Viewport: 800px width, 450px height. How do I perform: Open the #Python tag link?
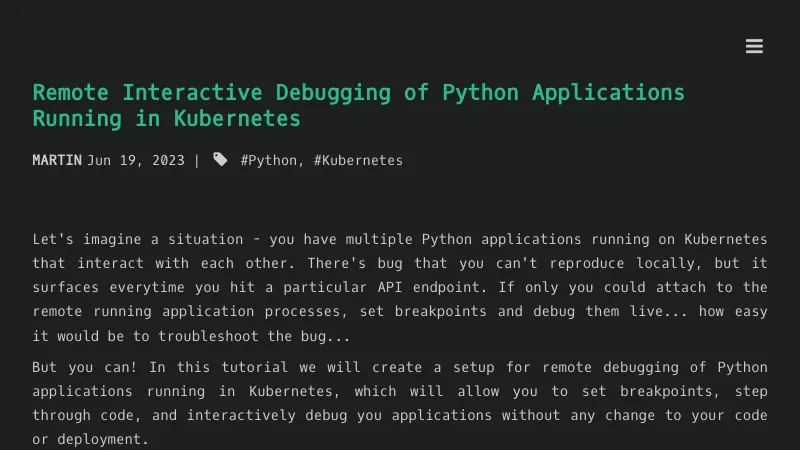click(x=269, y=160)
